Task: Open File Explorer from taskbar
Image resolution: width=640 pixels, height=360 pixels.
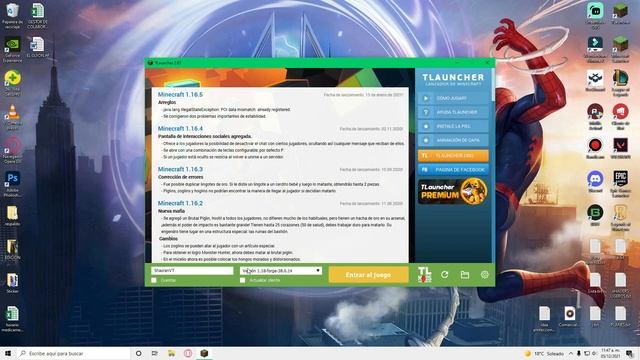Action: pos(171,353)
